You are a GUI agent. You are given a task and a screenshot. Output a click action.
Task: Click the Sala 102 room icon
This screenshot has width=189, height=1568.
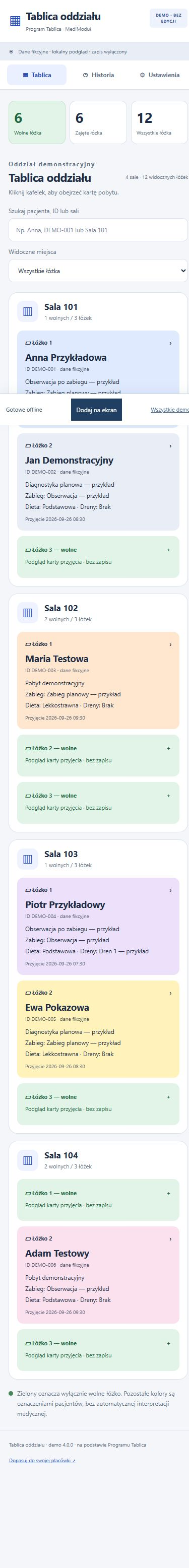point(27,613)
